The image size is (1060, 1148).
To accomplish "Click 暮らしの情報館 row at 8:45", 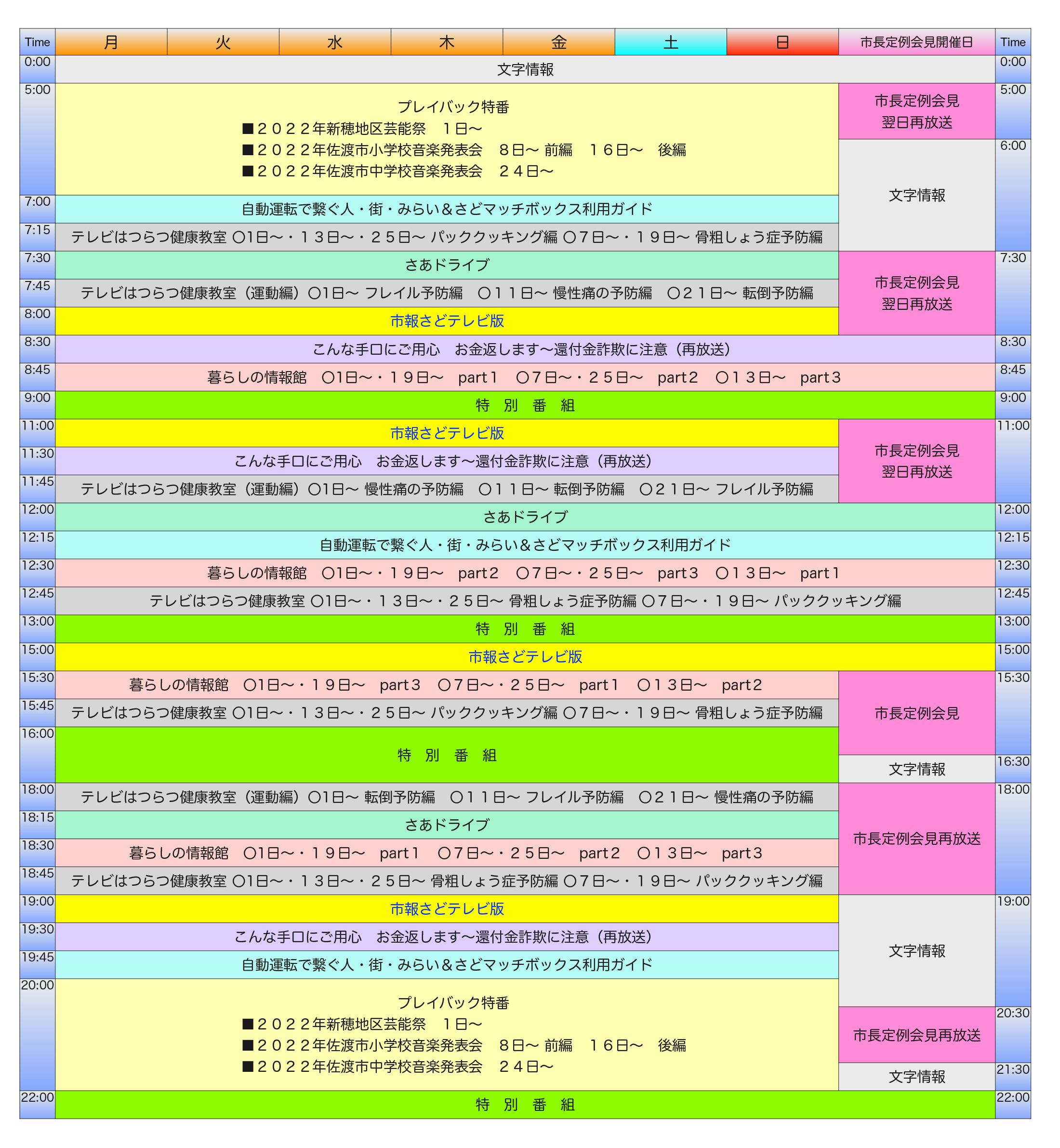I will [525, 377].
